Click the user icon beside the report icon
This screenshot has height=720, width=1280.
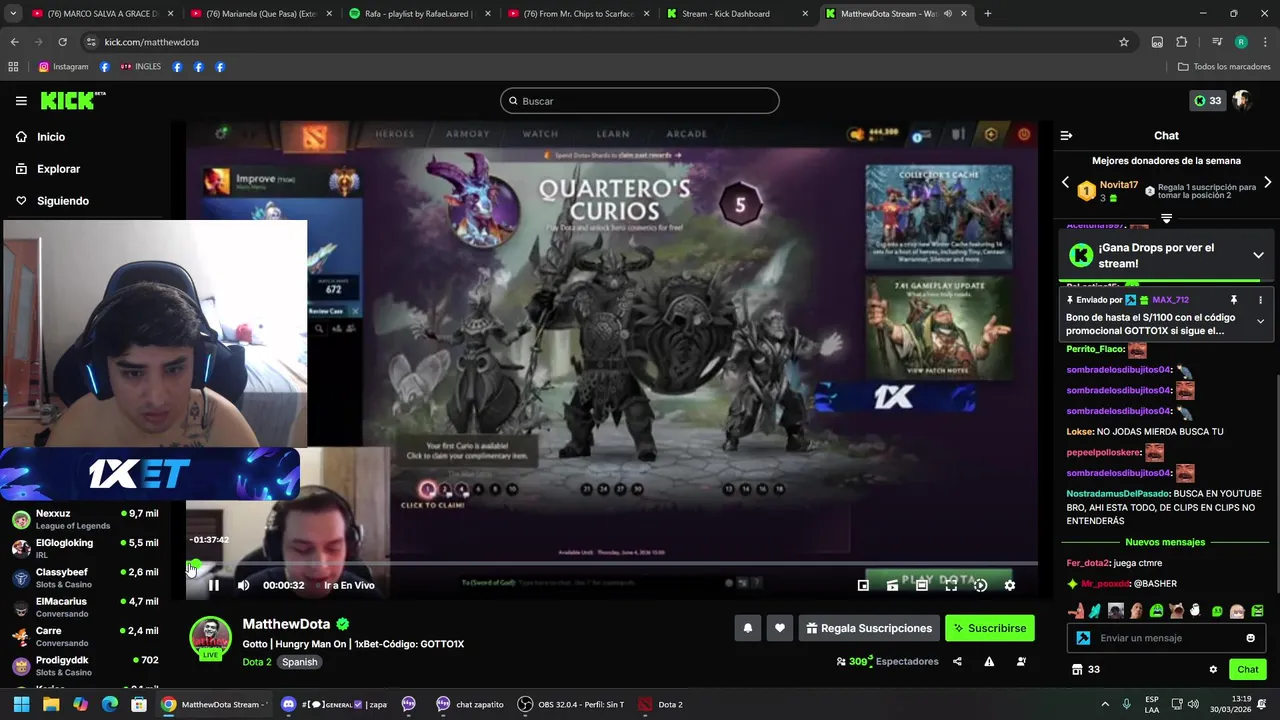click(1021, 661)
